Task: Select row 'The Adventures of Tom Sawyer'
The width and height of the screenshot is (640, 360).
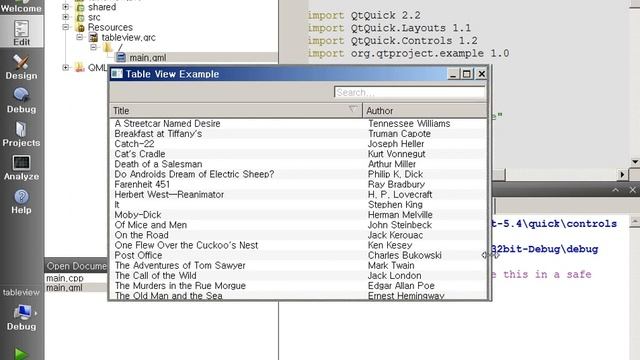Action: 298,265
